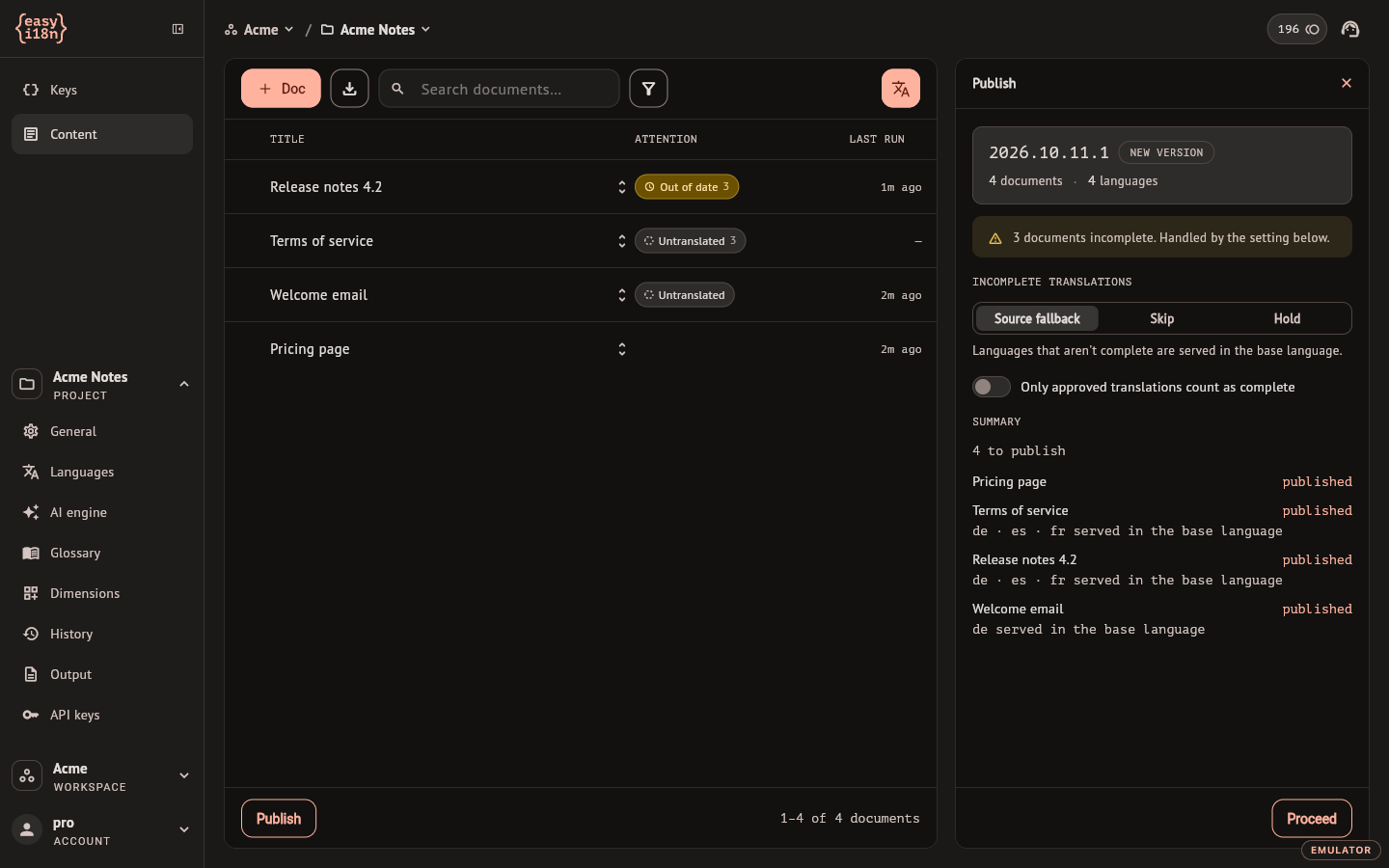Open the History page
The image size is (1389, 868).
pos(102,634)
